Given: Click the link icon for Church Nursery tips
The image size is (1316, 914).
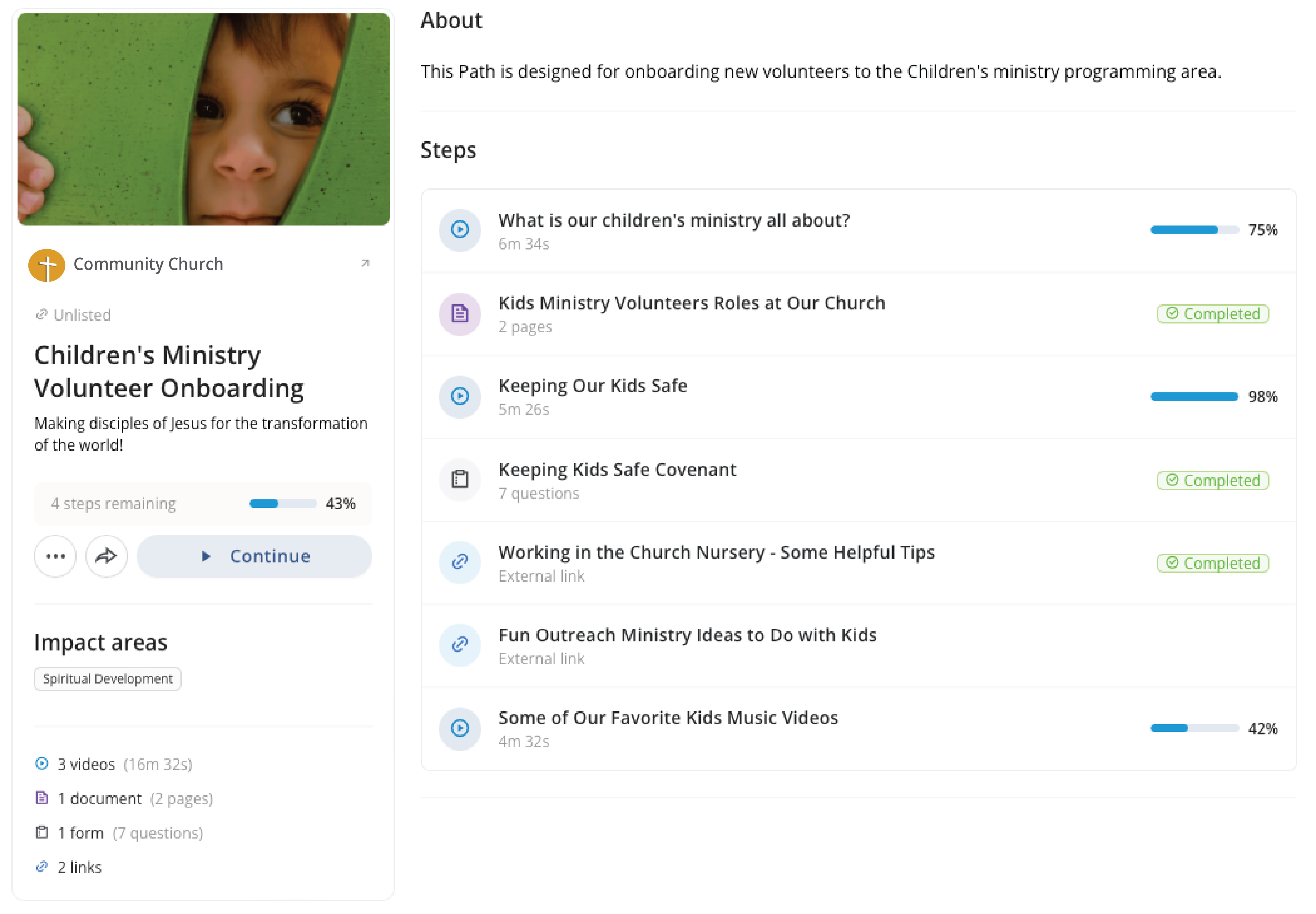Looking at the screenshot, I should [459, 562].
